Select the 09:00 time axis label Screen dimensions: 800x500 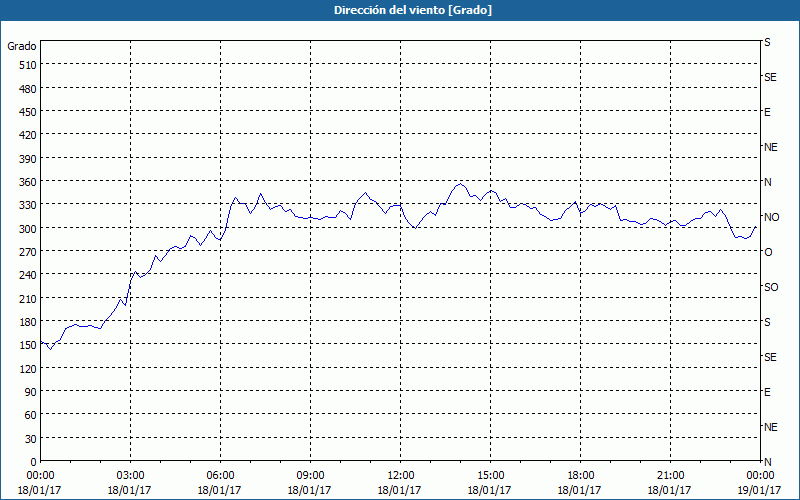click(310, 476)
